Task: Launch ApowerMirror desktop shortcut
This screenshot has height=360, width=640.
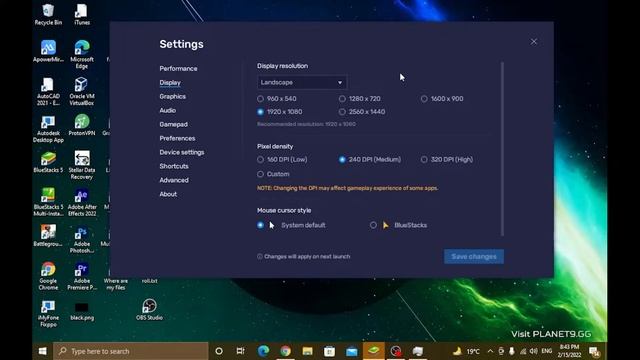Action: (x=48, y=51)
